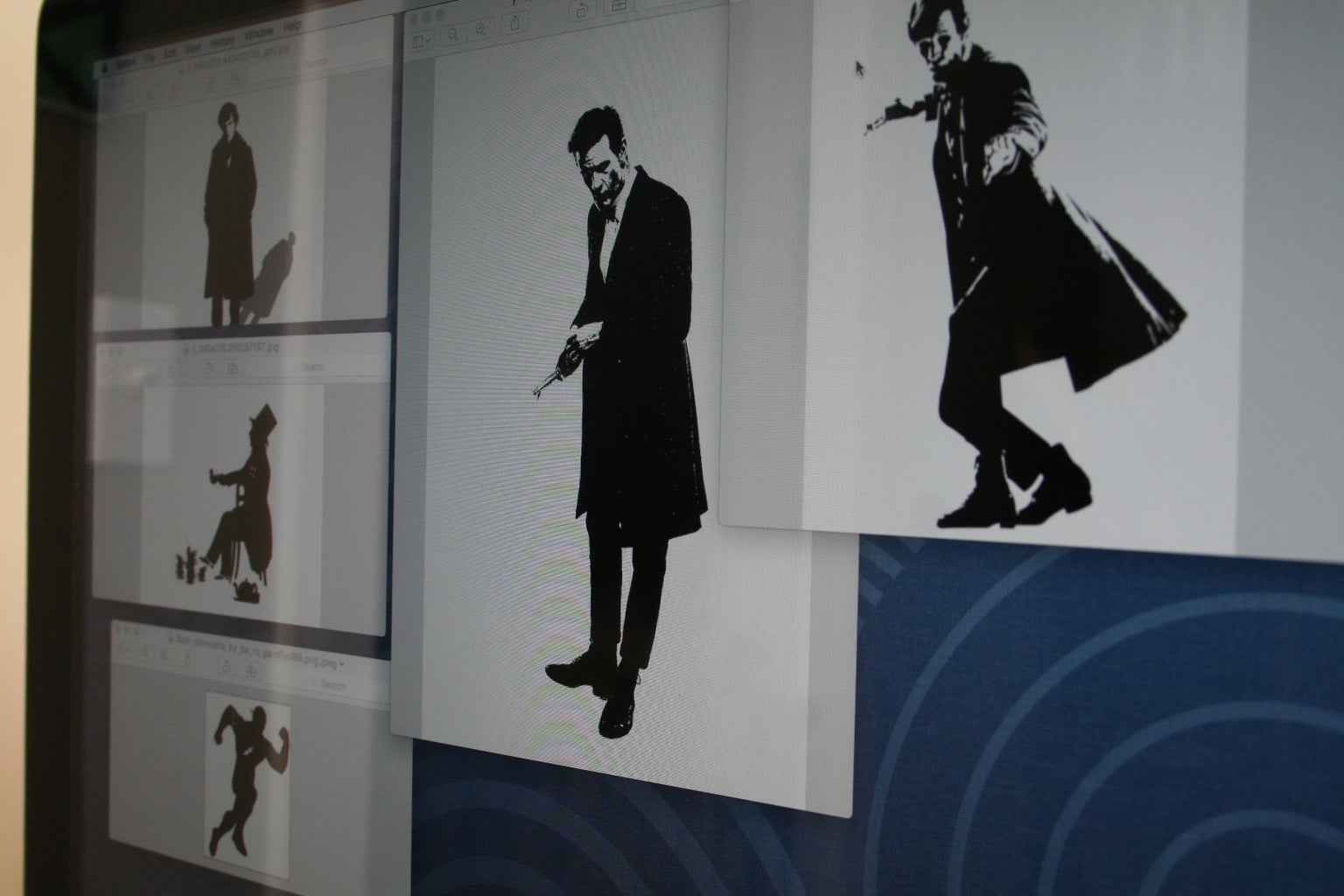Expand title dropdown of flash silhouette window

tap(341, 663)
